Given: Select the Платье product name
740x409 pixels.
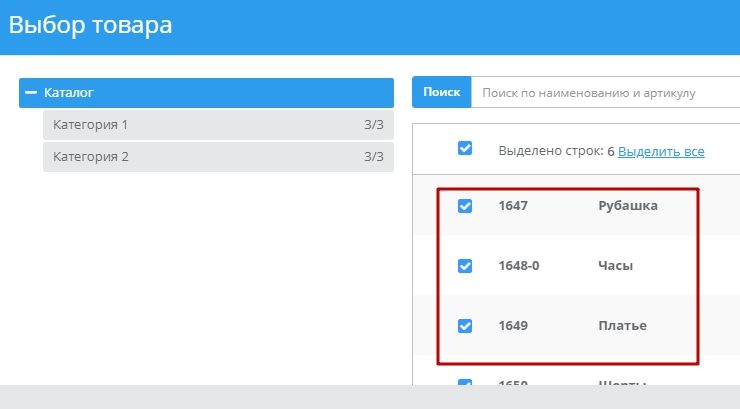Looking at the screenshot, I should 621,326.
